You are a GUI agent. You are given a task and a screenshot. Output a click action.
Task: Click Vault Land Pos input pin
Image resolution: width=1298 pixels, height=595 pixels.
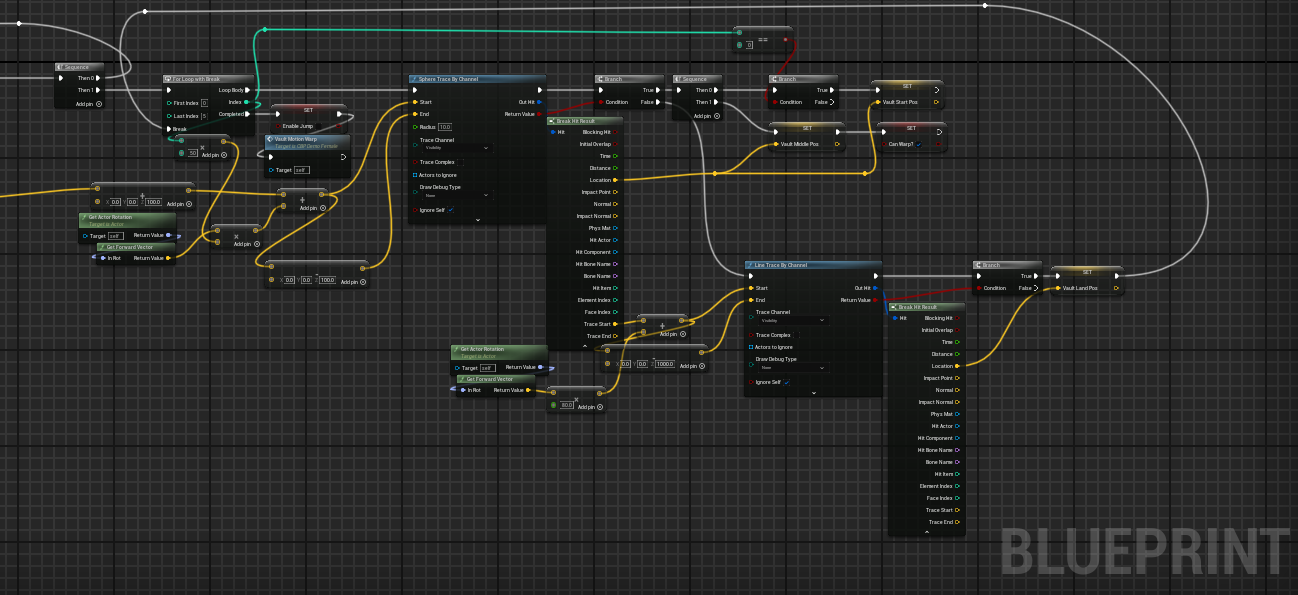1058,288
